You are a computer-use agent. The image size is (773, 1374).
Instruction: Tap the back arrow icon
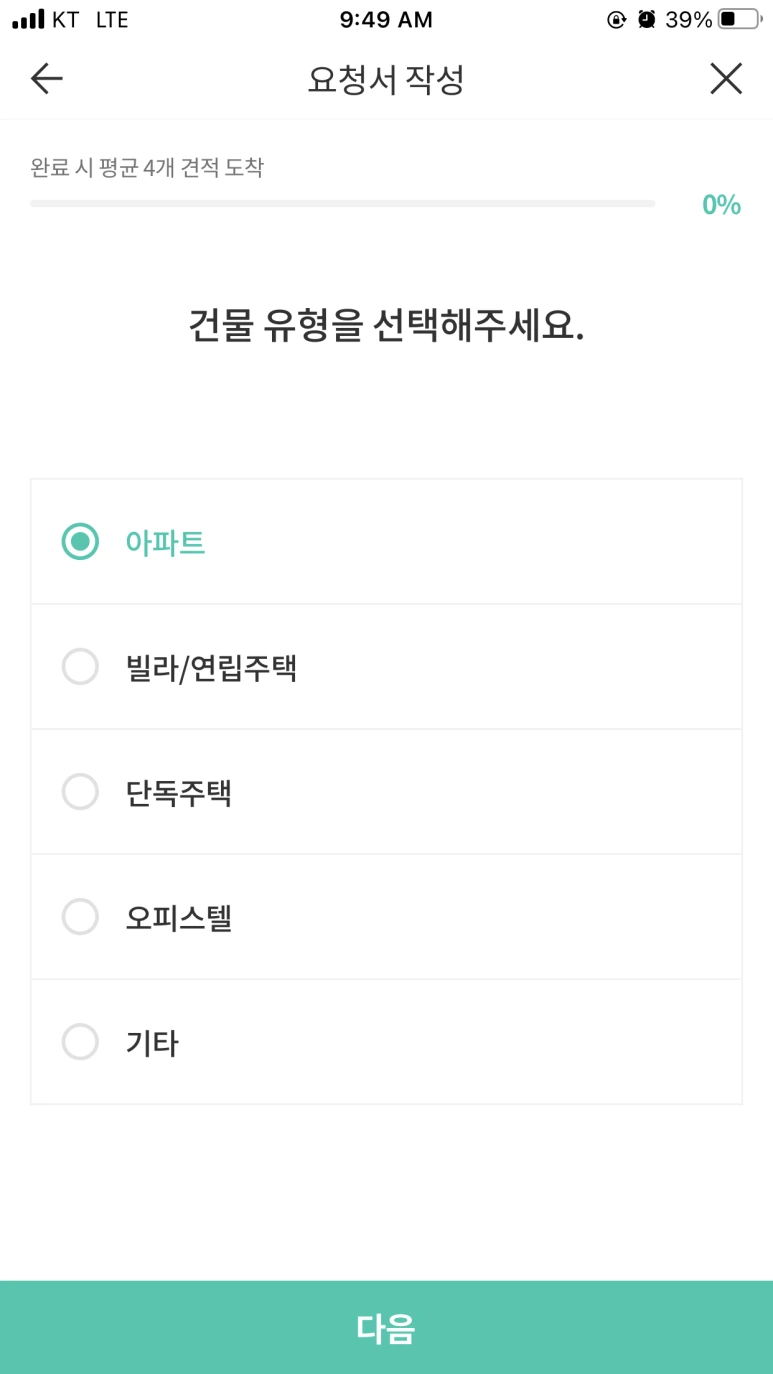pyautogui.click(x=47, y=79)
